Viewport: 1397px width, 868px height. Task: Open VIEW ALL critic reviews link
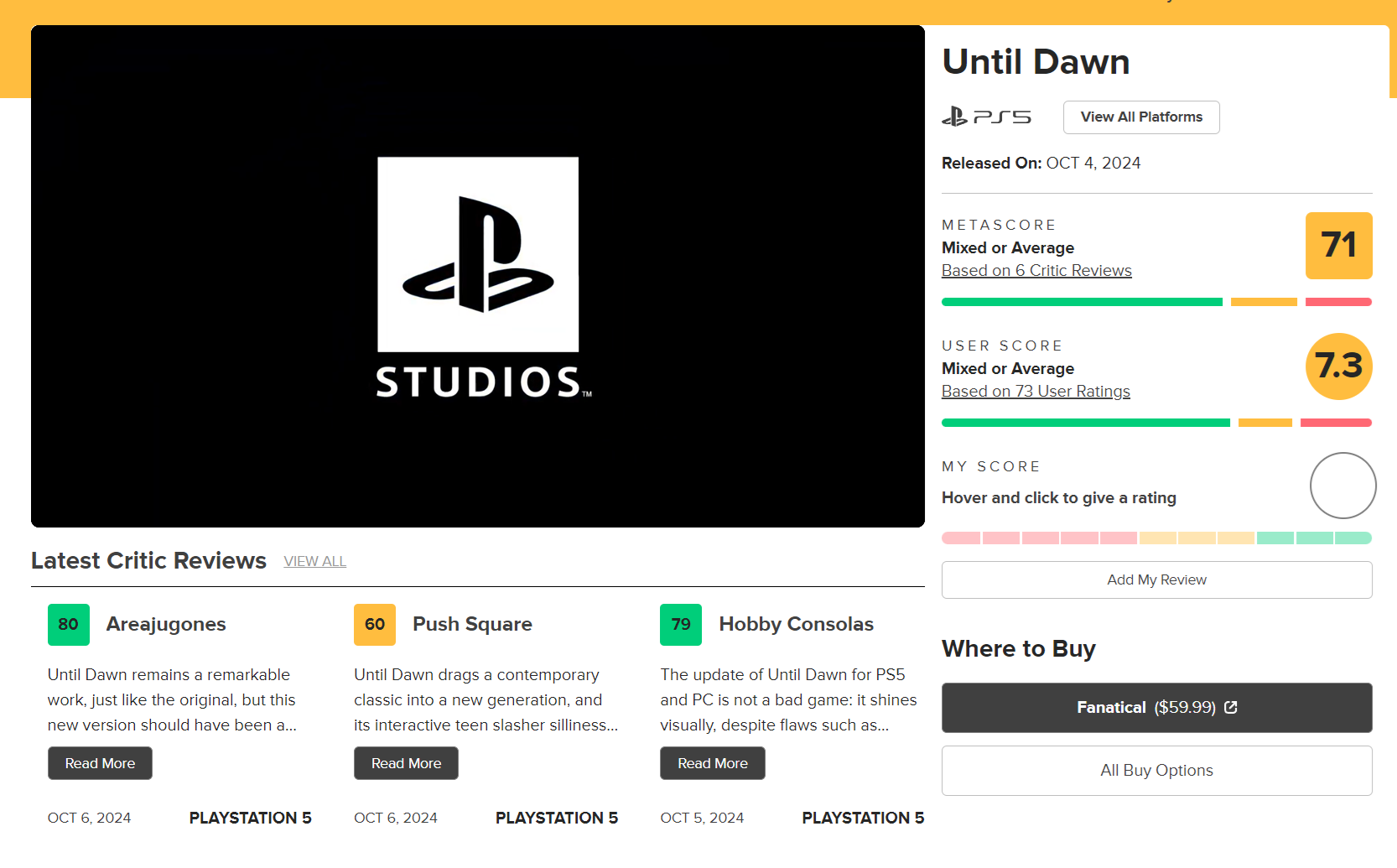point(314,561)
